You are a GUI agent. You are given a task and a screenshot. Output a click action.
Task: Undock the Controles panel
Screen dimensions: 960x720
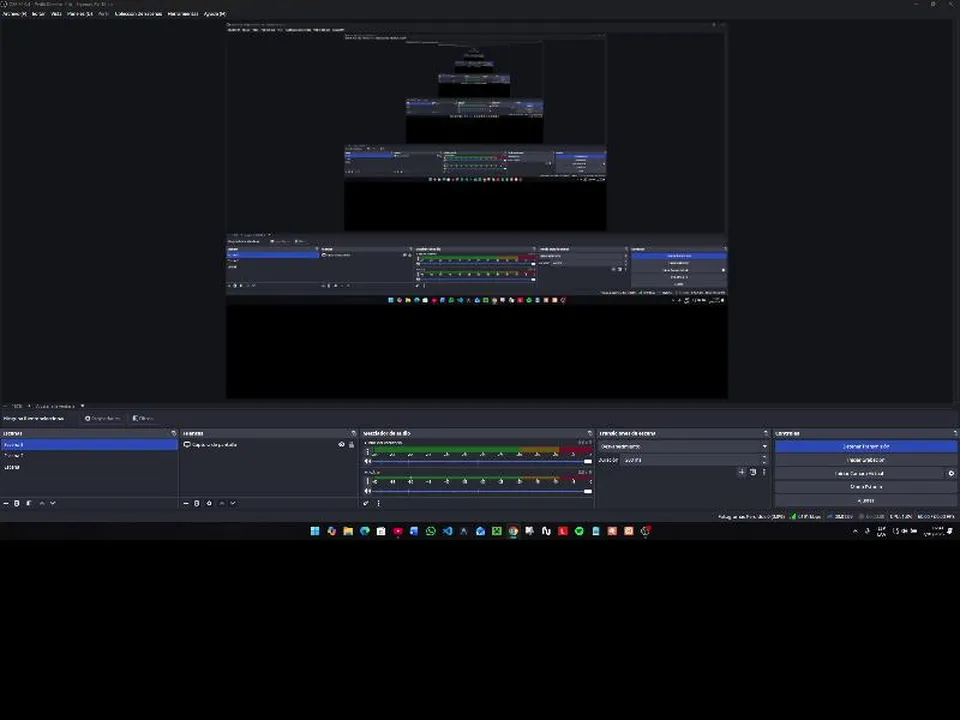click(x=955, y=433)
